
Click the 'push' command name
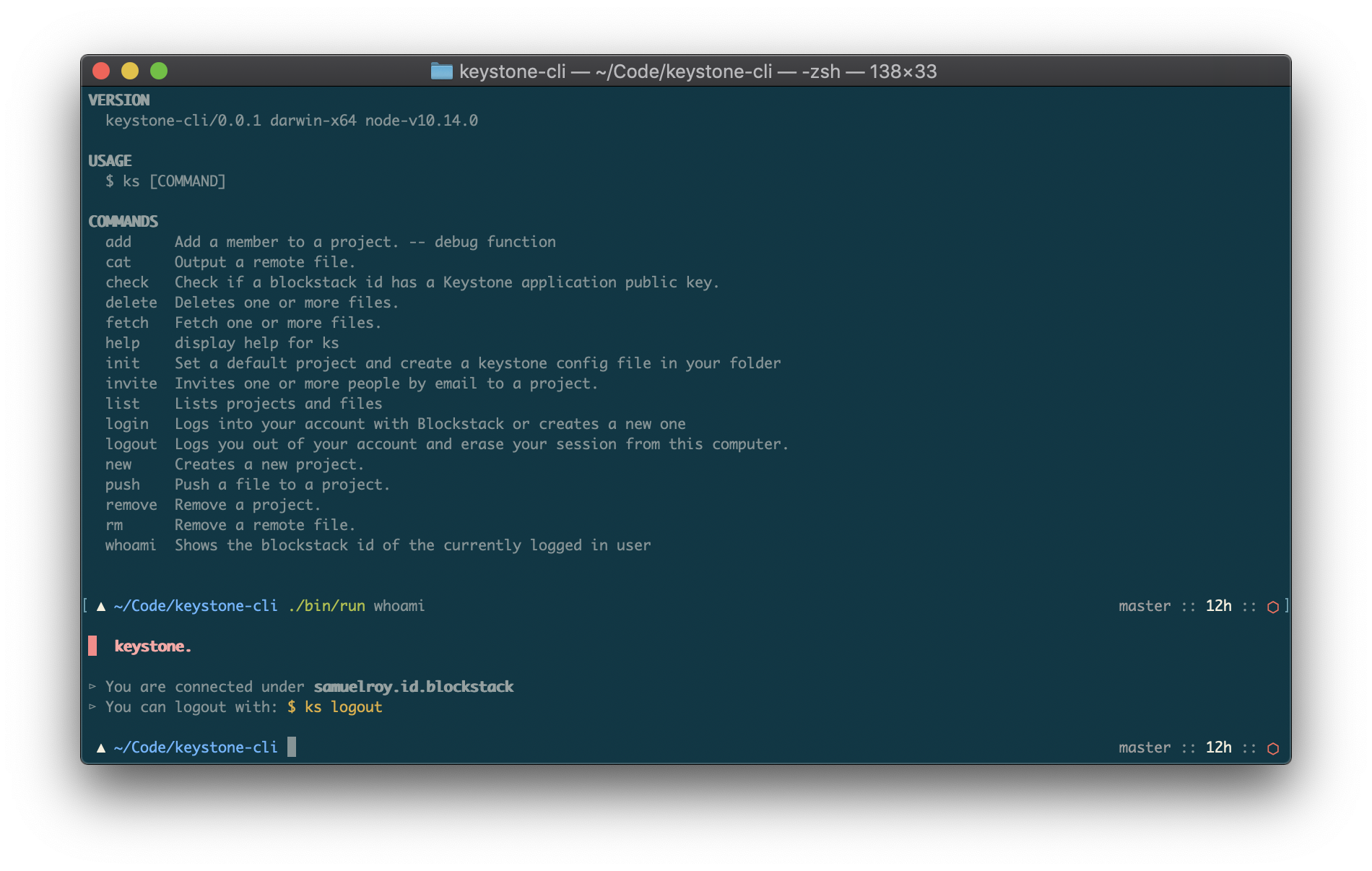coord(123,485)
